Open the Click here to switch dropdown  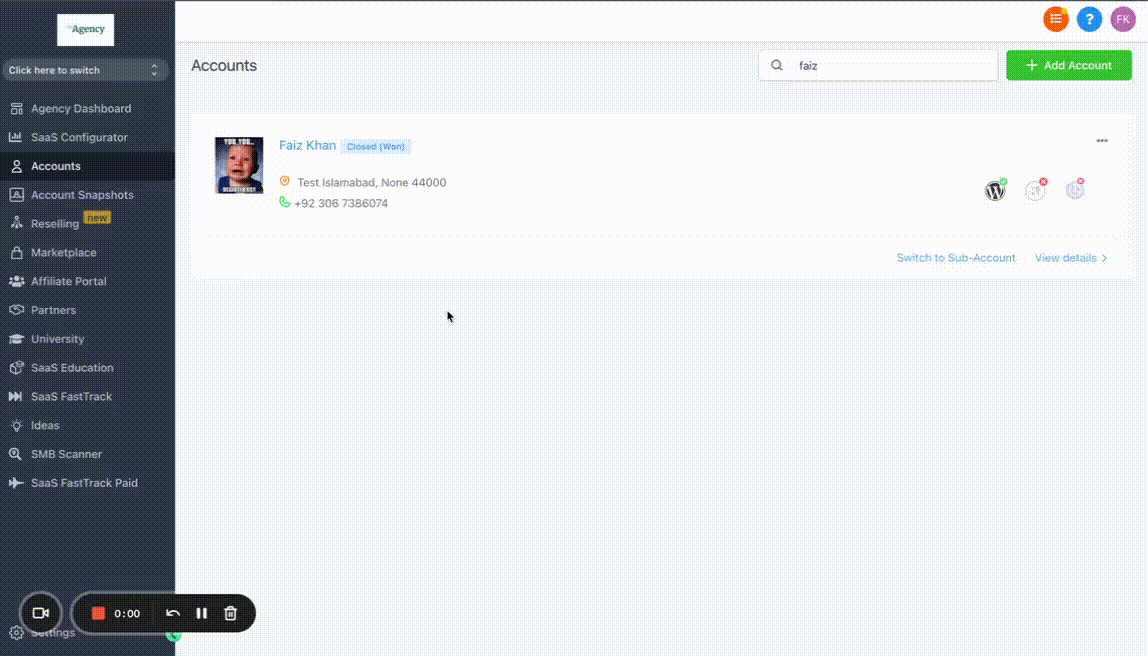(84, 70)
